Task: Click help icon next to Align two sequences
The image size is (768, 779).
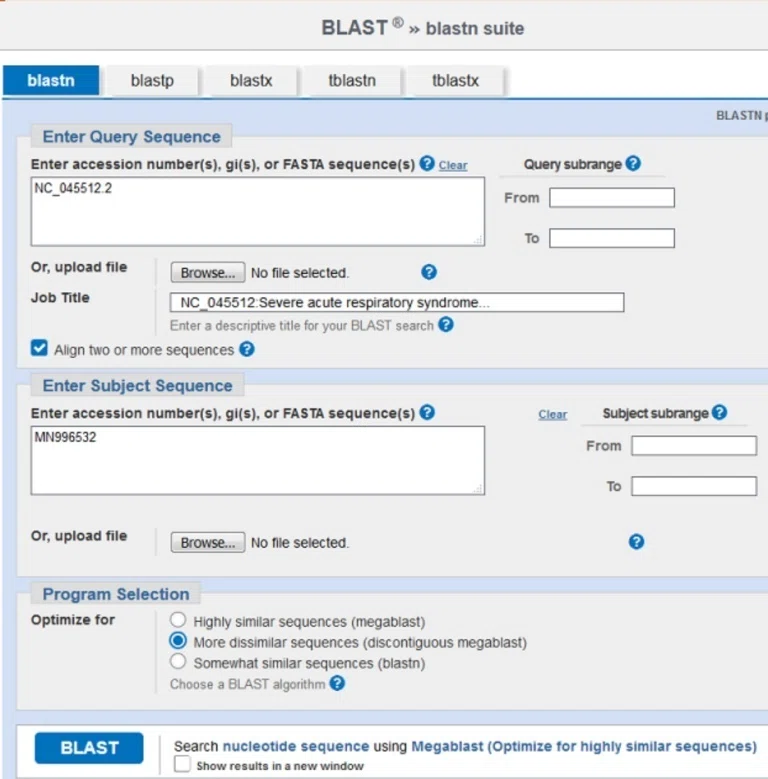Action: pos(246,349)
